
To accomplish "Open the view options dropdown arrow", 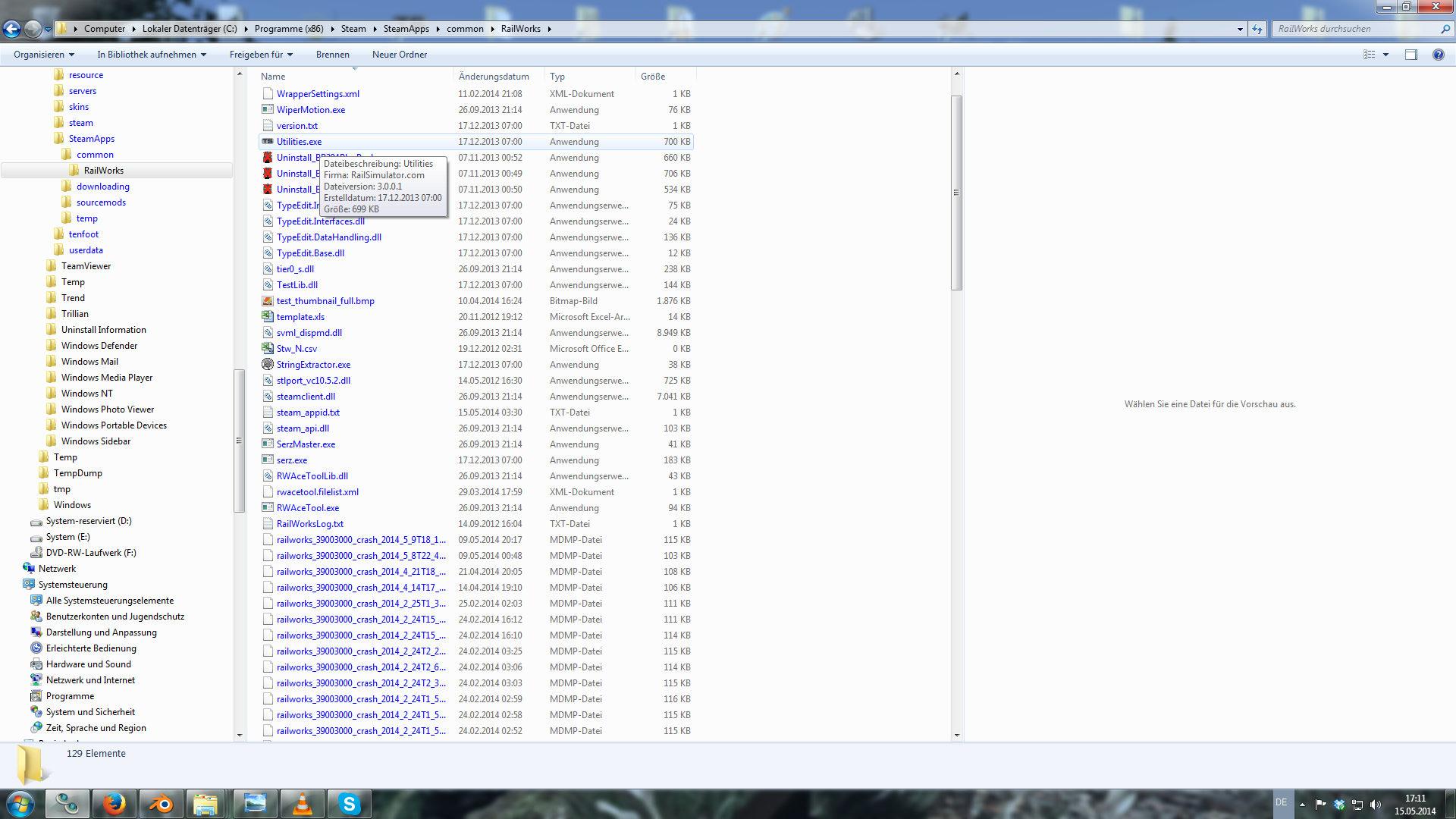I will click(1385, 55).
